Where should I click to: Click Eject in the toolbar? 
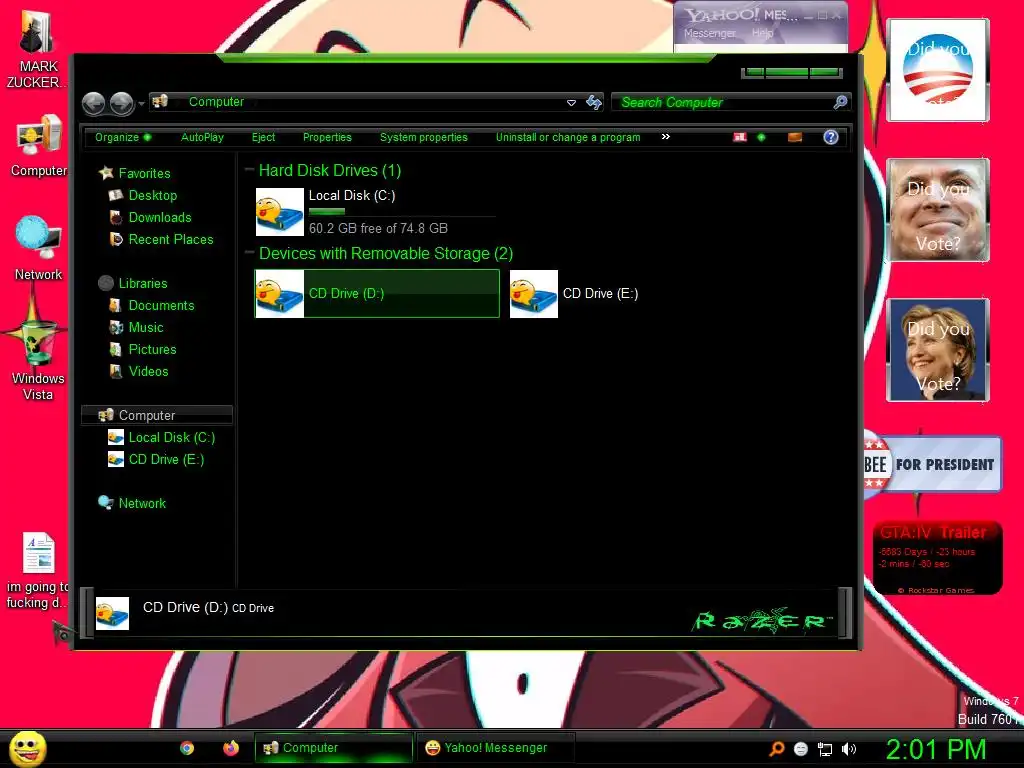coord(263,137)
